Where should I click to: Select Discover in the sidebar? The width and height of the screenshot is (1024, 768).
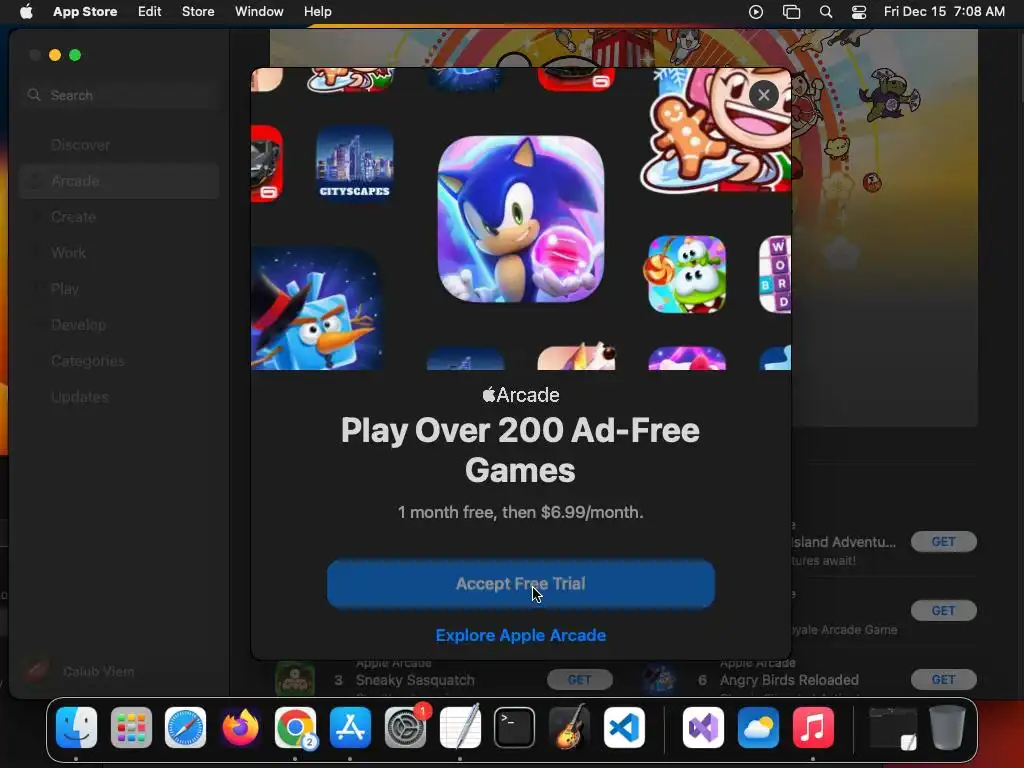(x=119, y=145)
